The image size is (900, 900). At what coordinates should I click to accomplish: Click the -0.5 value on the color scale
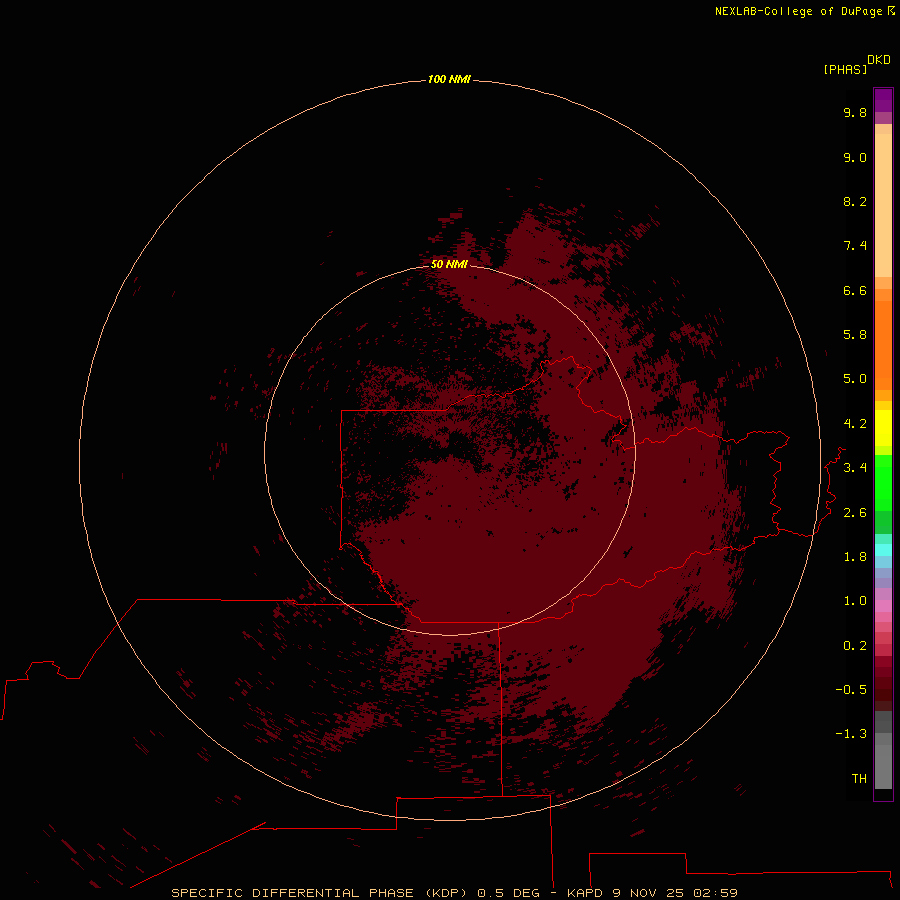pos(851,689)
